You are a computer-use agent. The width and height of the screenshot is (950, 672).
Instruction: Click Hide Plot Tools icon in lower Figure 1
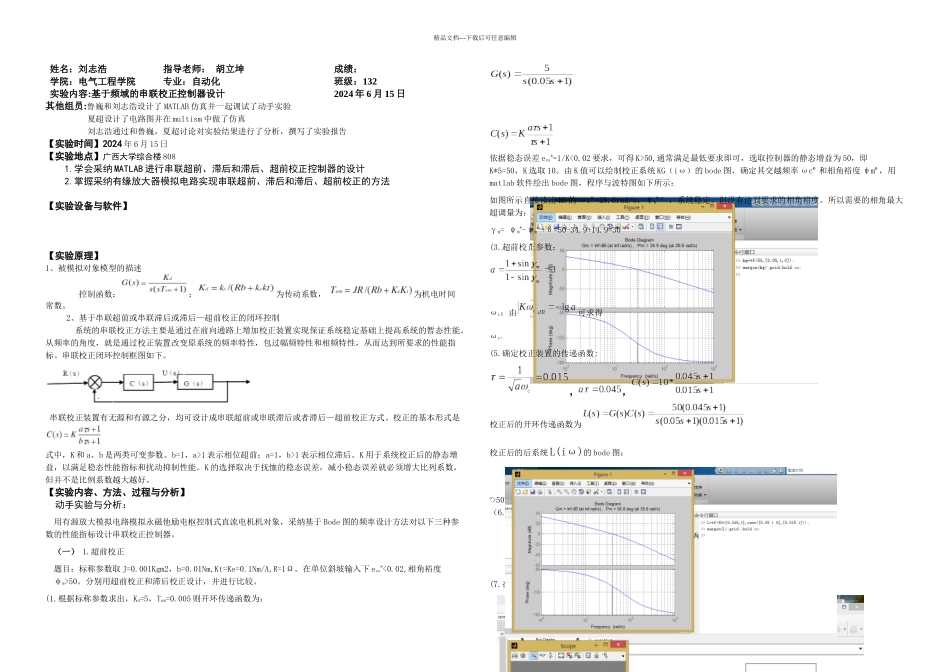[636, 492]
